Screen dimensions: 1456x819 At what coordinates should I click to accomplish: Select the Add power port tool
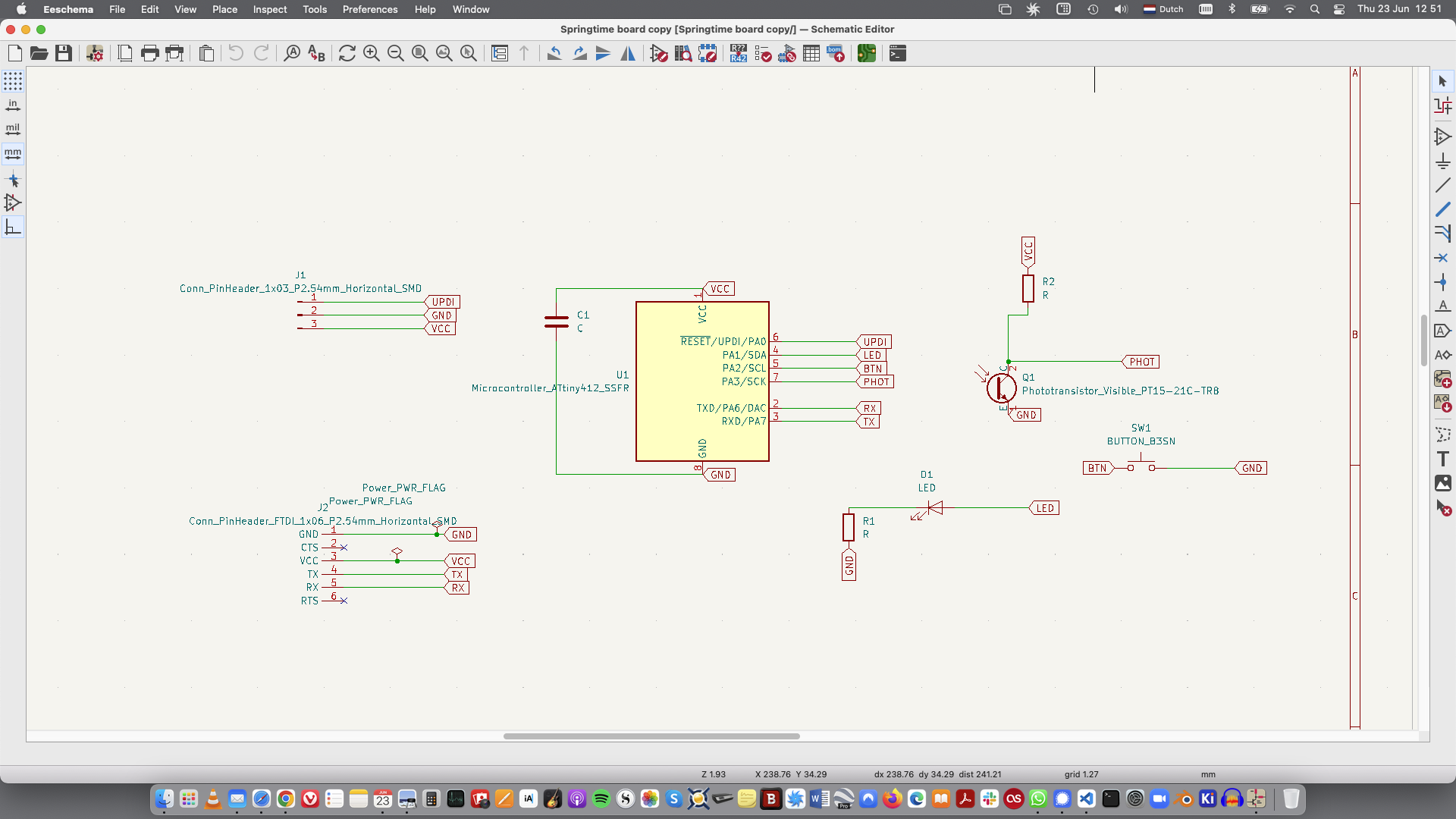[x=1443, y=161]
